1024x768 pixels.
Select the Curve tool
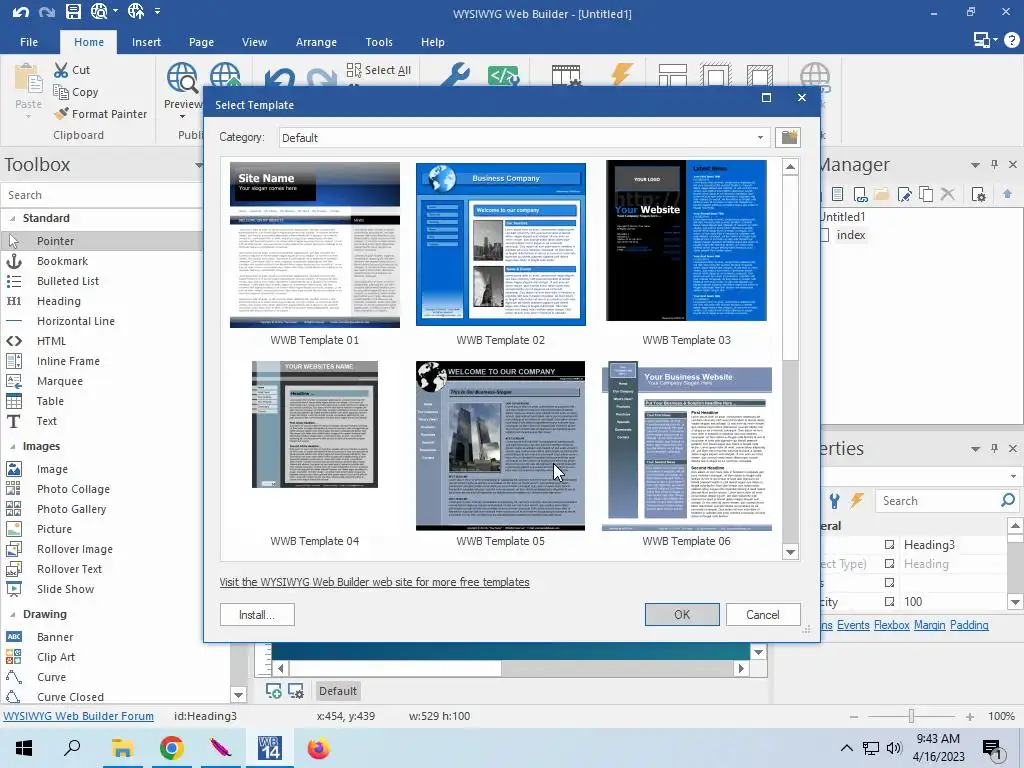(x=51, y=677)
